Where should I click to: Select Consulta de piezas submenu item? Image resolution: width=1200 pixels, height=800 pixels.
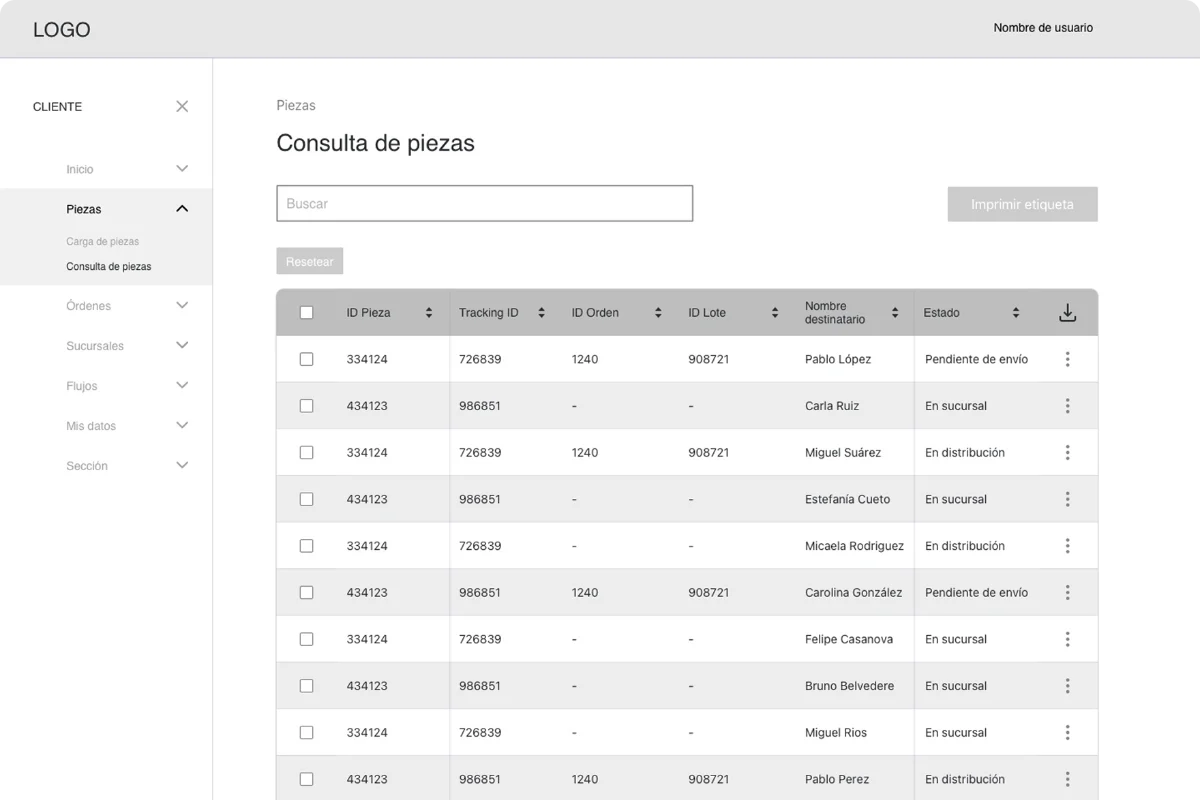[109, 267]
